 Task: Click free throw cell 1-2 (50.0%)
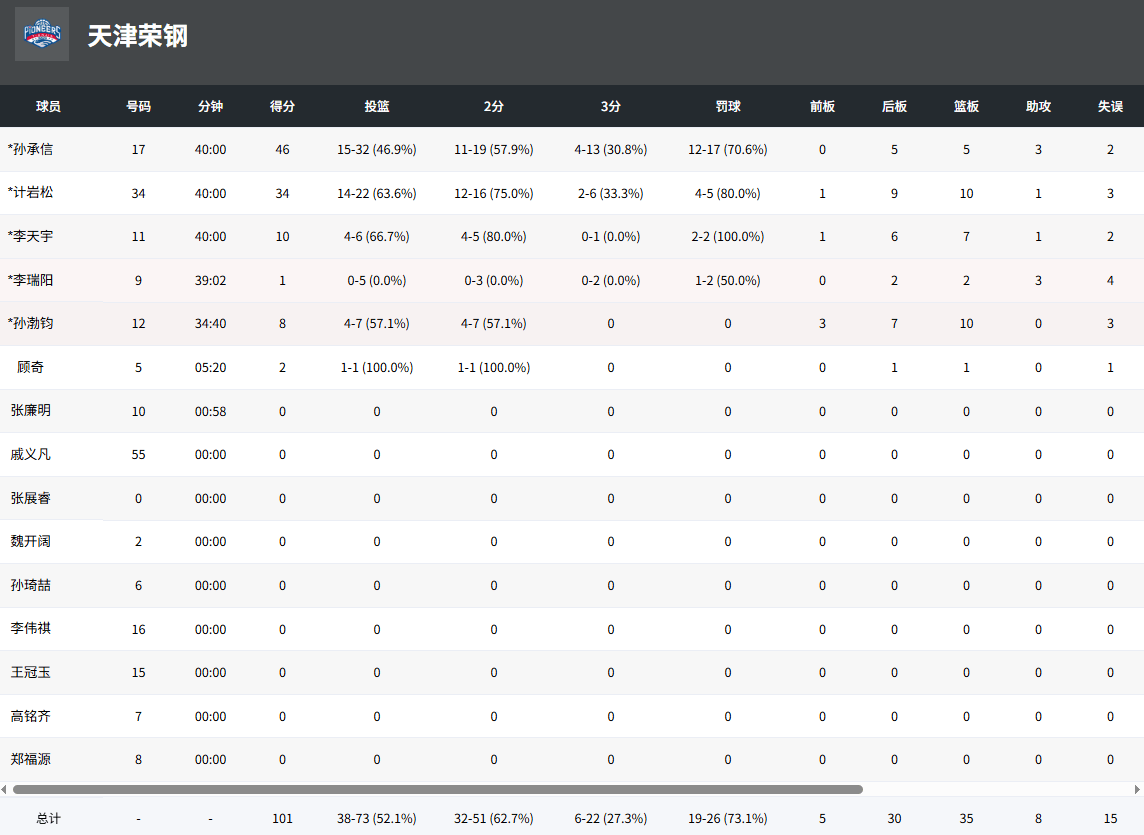click(x=727, y=280)
